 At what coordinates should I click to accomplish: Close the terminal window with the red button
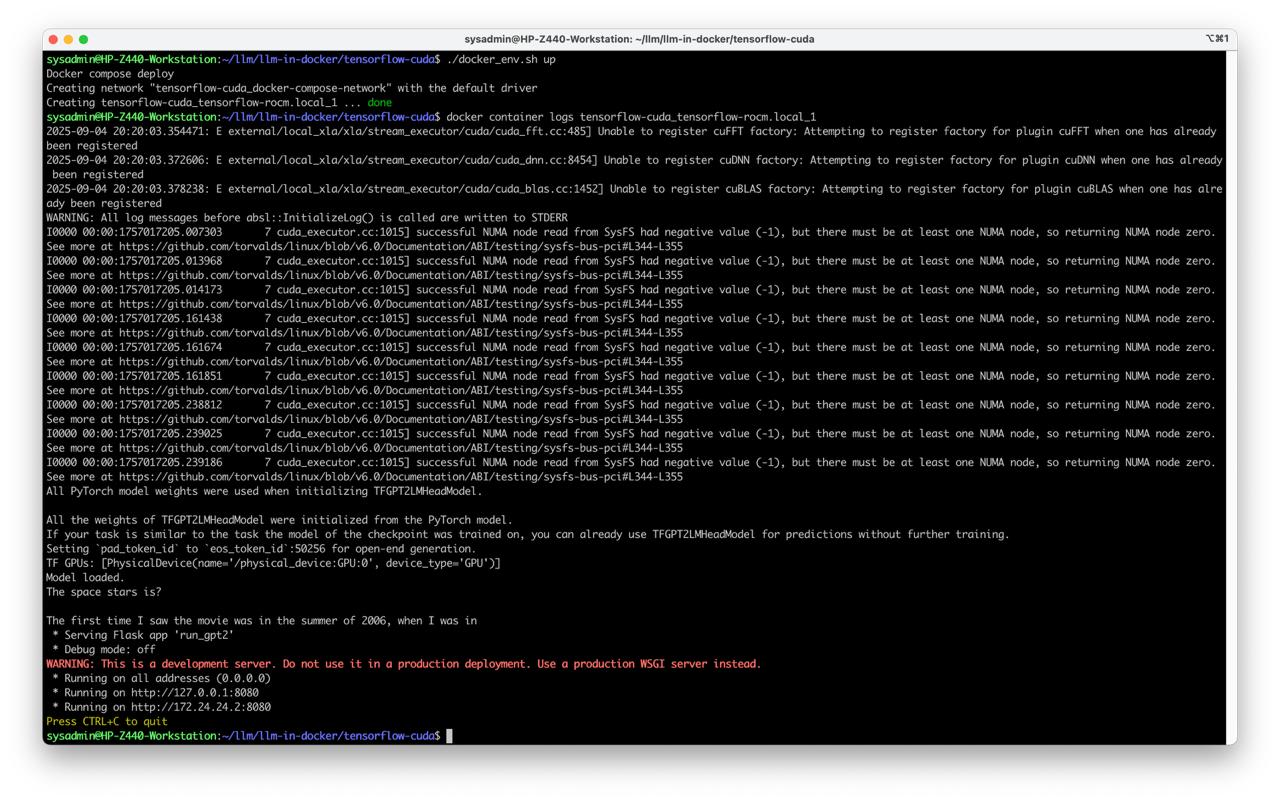point(53,39)
